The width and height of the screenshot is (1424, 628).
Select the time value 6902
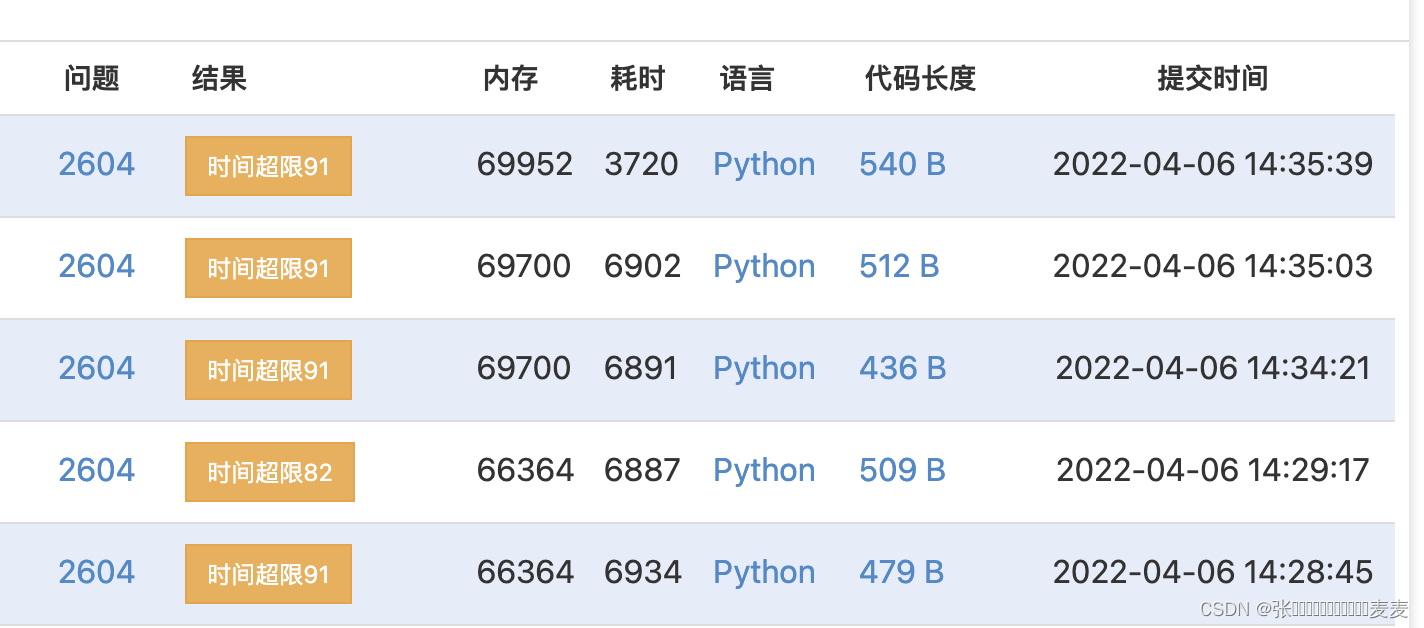[643, 267]
